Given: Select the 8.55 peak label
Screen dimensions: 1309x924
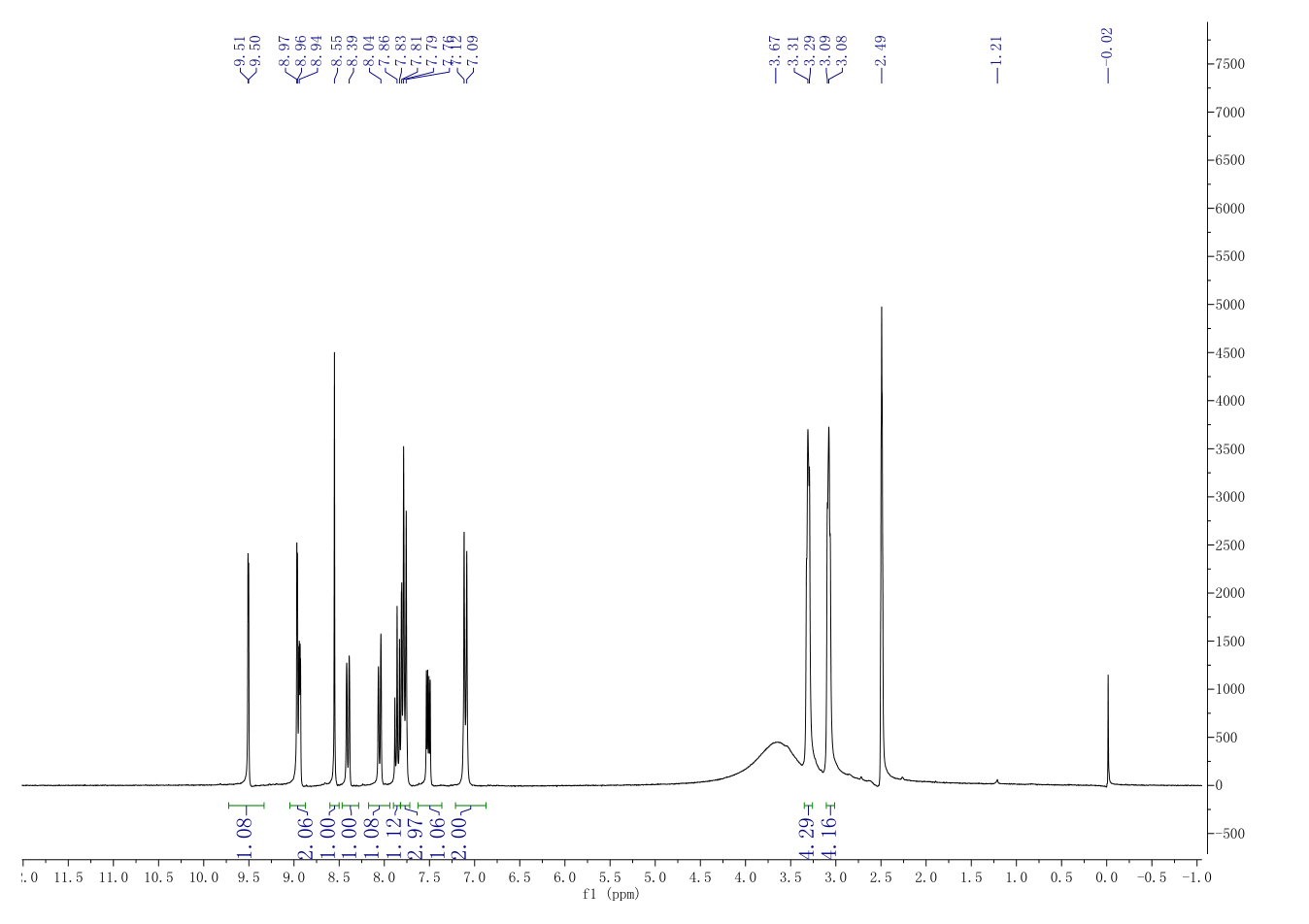Looking at the screenshot, I should [335, 50].
